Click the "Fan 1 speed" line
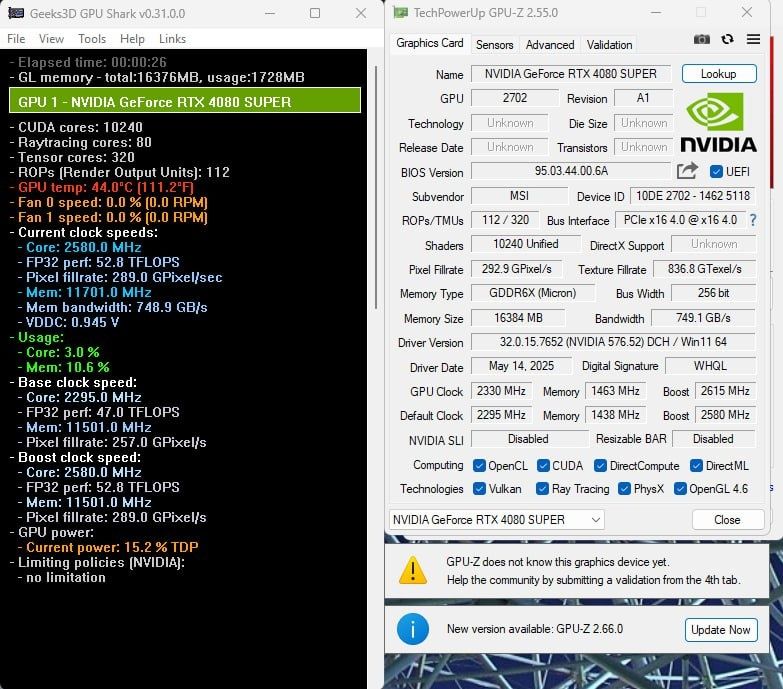Screen dimensions: 783x689 tap(109, 217)
